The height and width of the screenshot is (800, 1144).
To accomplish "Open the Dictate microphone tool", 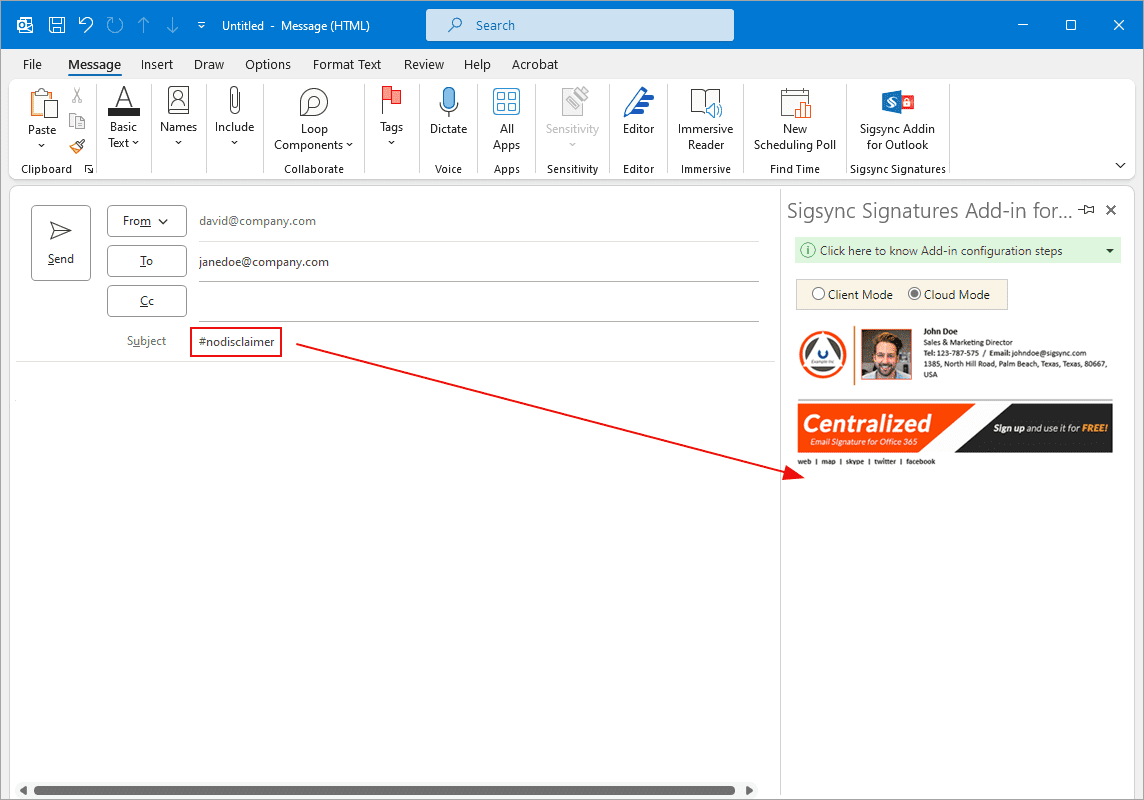I will [x=448, y=103].
